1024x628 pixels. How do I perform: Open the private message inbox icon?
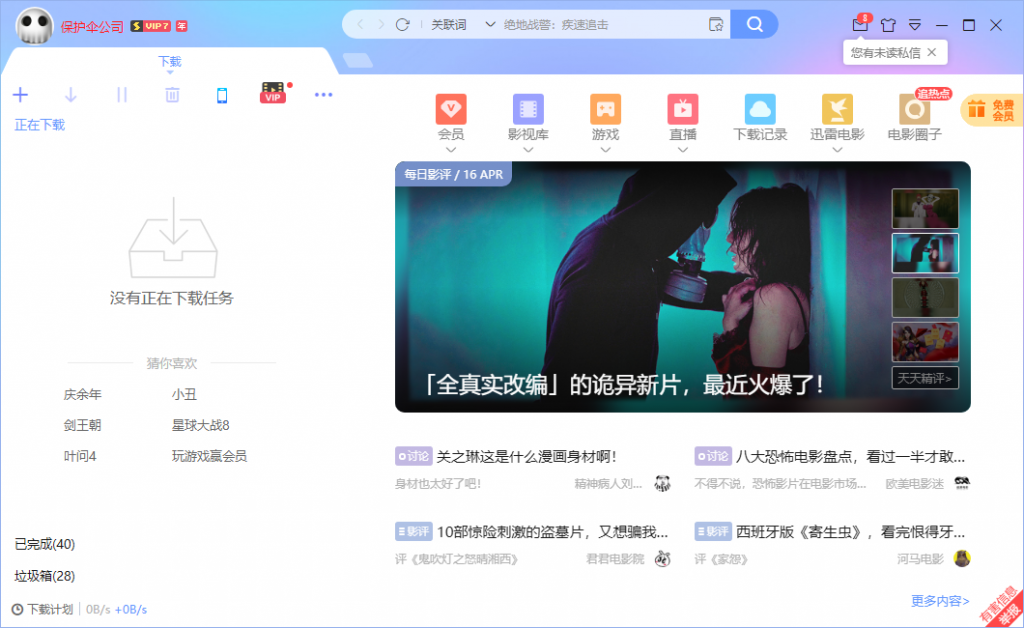[860, 24]
